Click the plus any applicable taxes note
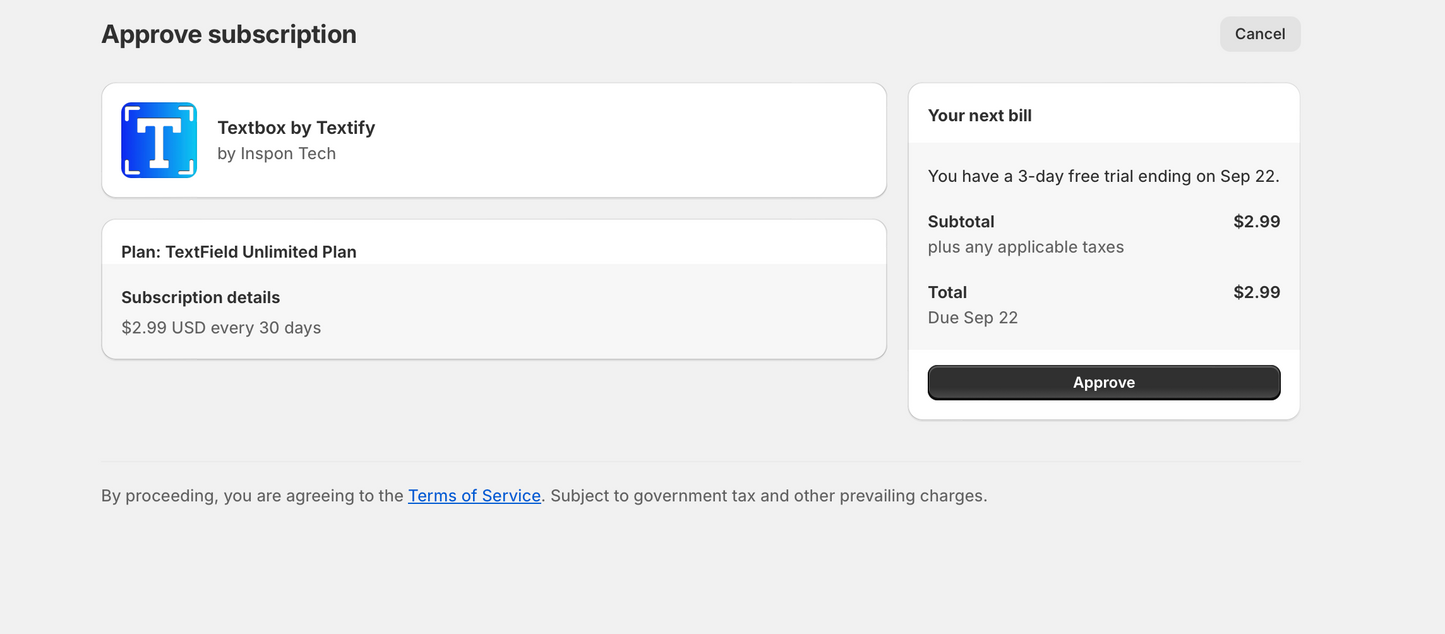Viewport: 1445px width, 634px height. pos(1026,247)
